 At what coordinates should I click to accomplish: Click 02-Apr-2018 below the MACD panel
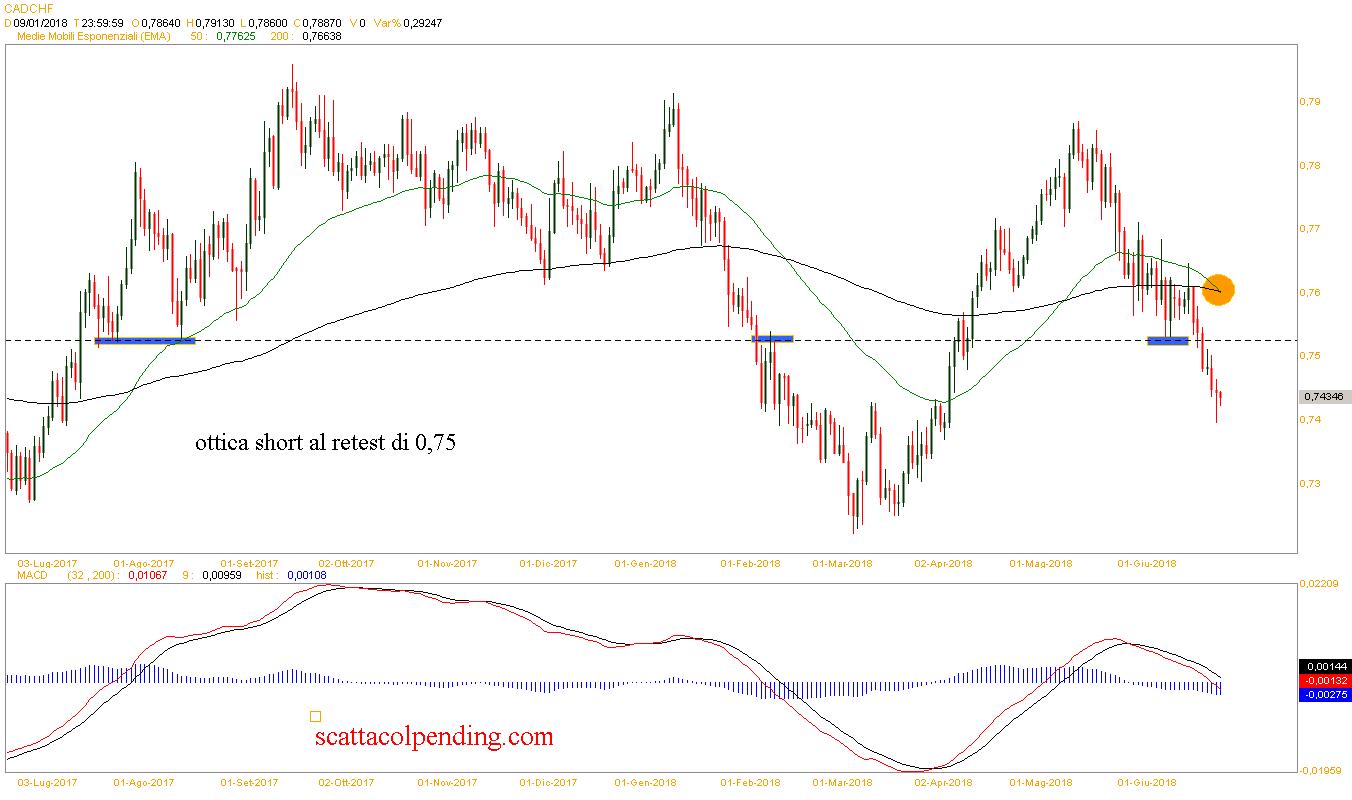[944, 782]
